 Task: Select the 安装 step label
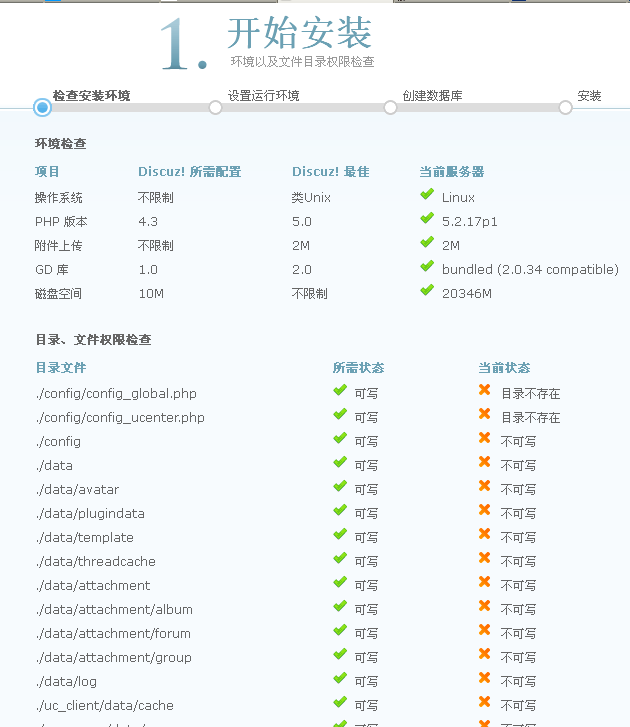coord(589,96)
